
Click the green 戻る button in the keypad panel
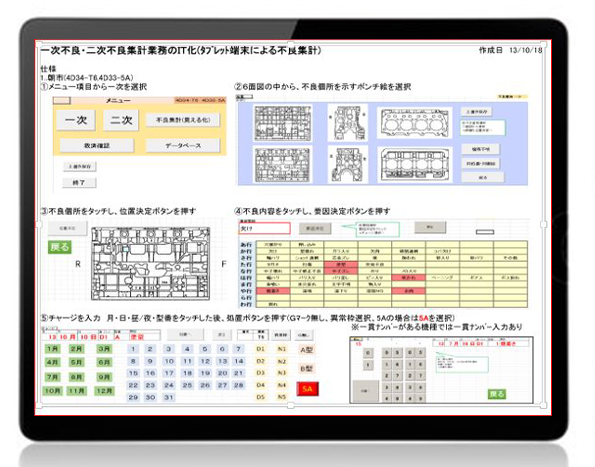point(497,394)
